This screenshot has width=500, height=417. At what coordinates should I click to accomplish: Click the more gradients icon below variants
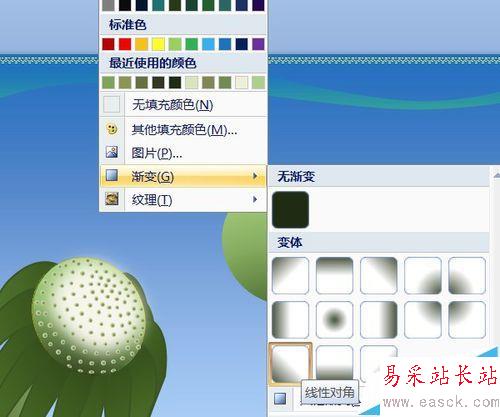pyautogui.click(x=280, y=399)
